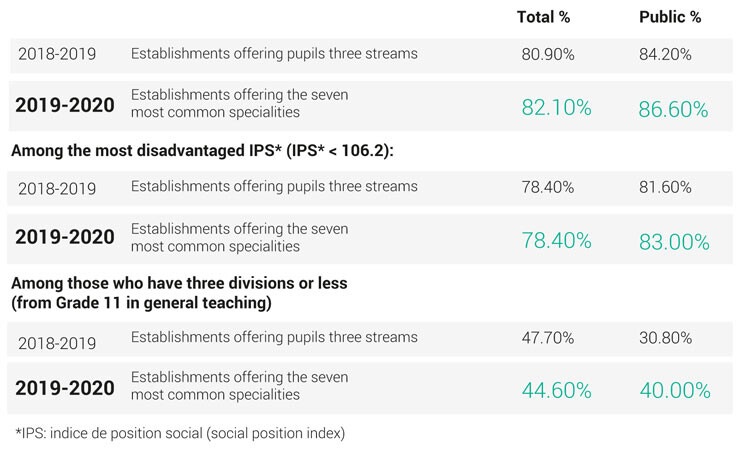Image resolution: width=740 pixels, height=464 pixels.
Task: Select the 78.40% value in the disadvantaged 2018-2019 row
Action: [x=548, y=187]
